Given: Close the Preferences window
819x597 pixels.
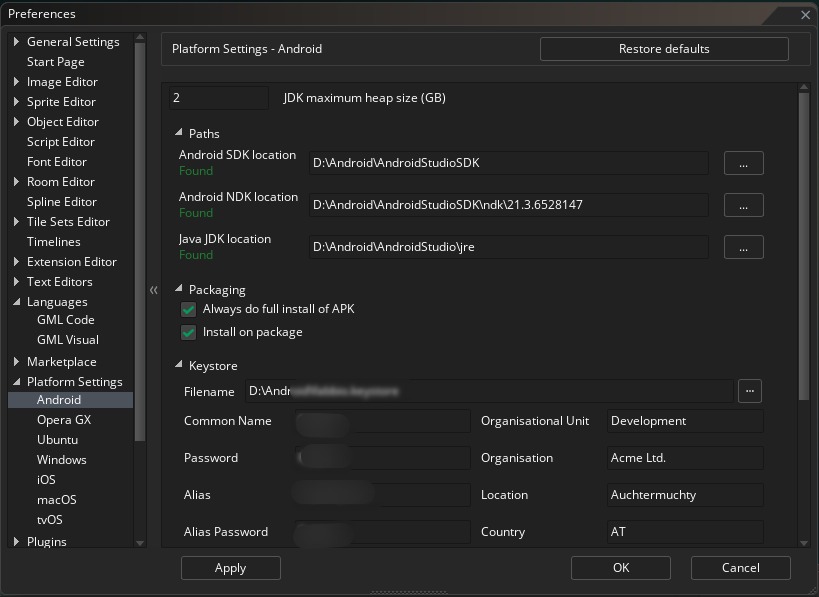Looking at the screenshot, I should (806, 14).
